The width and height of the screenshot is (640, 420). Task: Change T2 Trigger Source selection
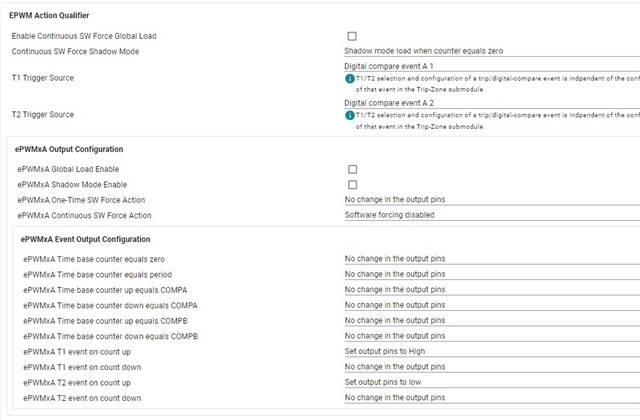click(x=490, y=102)
